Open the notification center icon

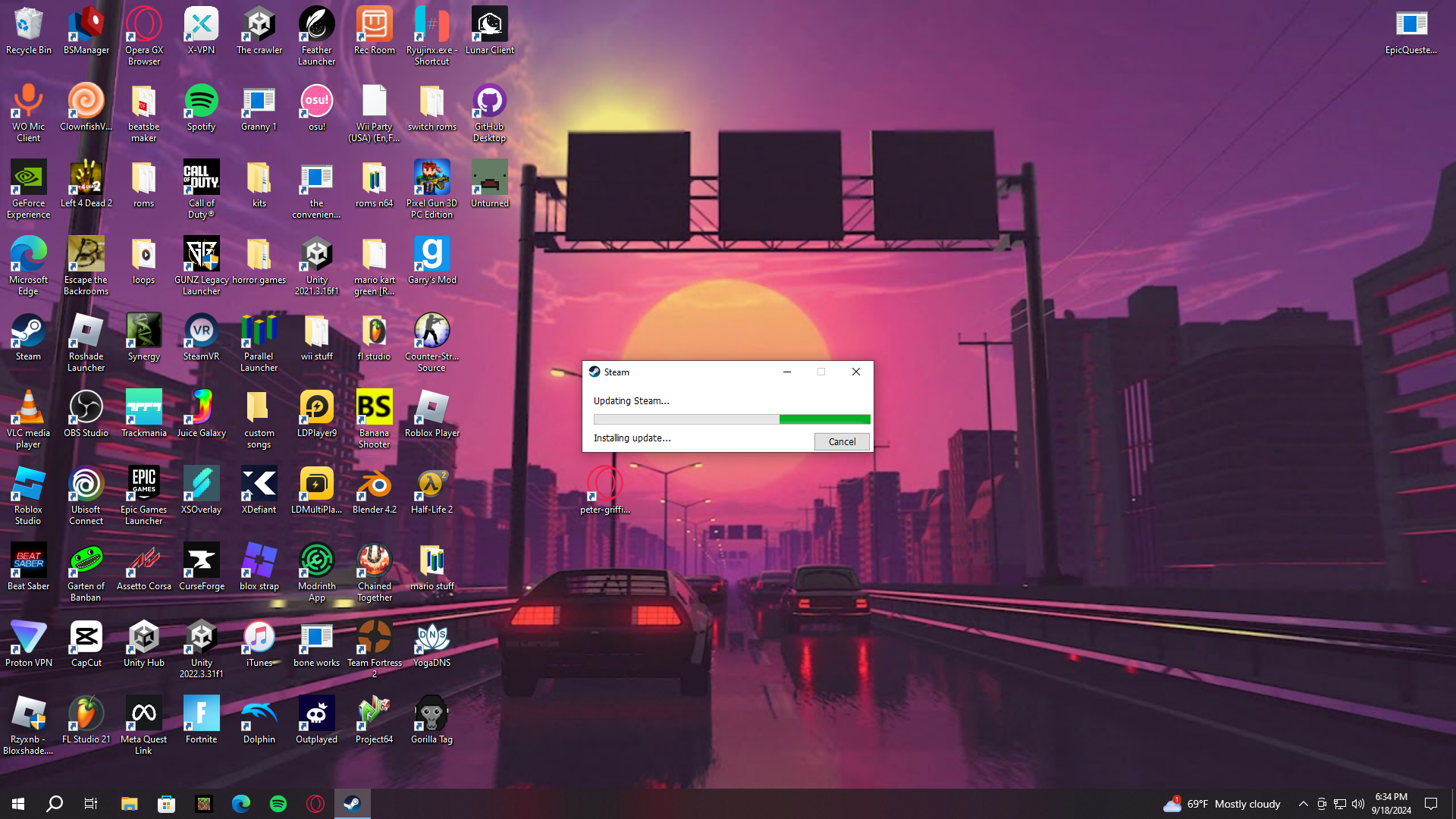click(x=1431, y=804)
